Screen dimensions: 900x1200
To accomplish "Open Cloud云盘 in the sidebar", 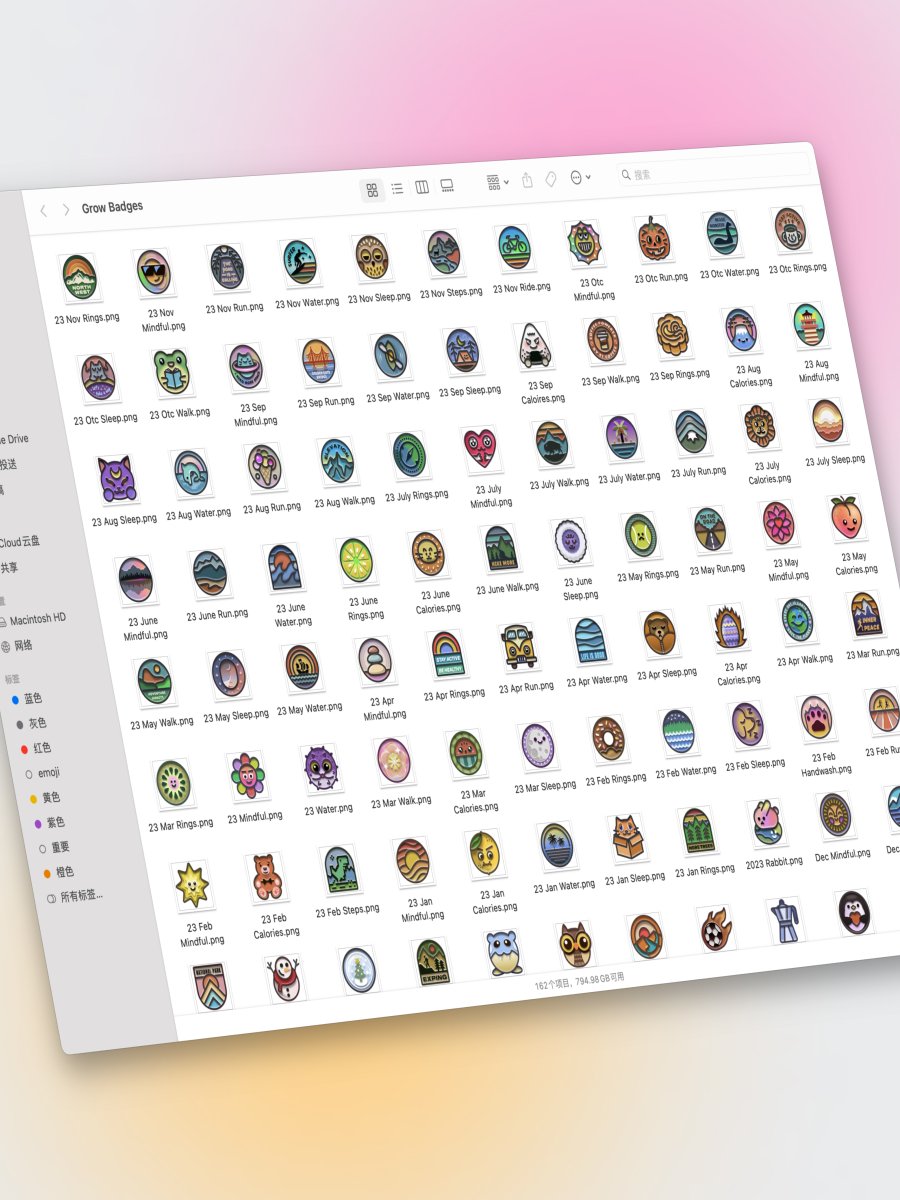I will point(20,542).
